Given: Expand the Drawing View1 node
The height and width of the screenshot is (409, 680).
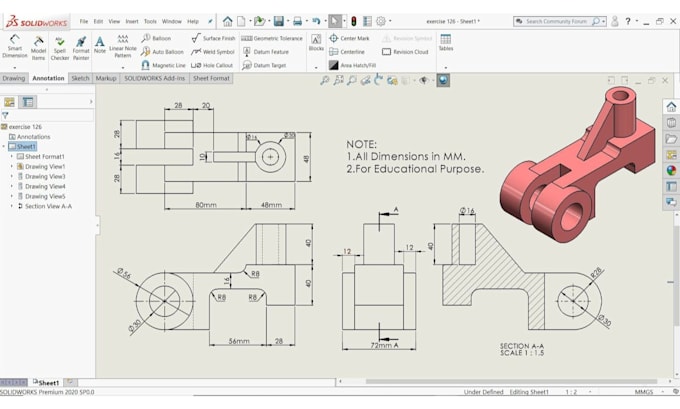Looking at the screenshot, I should [x=12, y=167].
